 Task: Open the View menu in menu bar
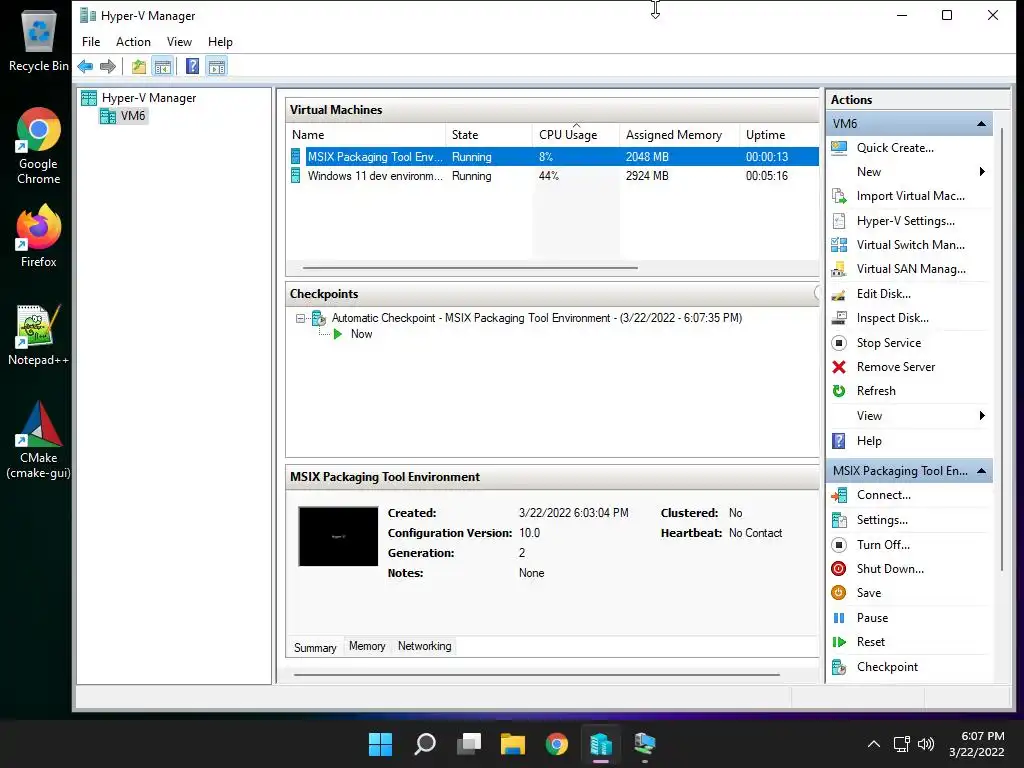pyautogui.click(x=179, y=42)
